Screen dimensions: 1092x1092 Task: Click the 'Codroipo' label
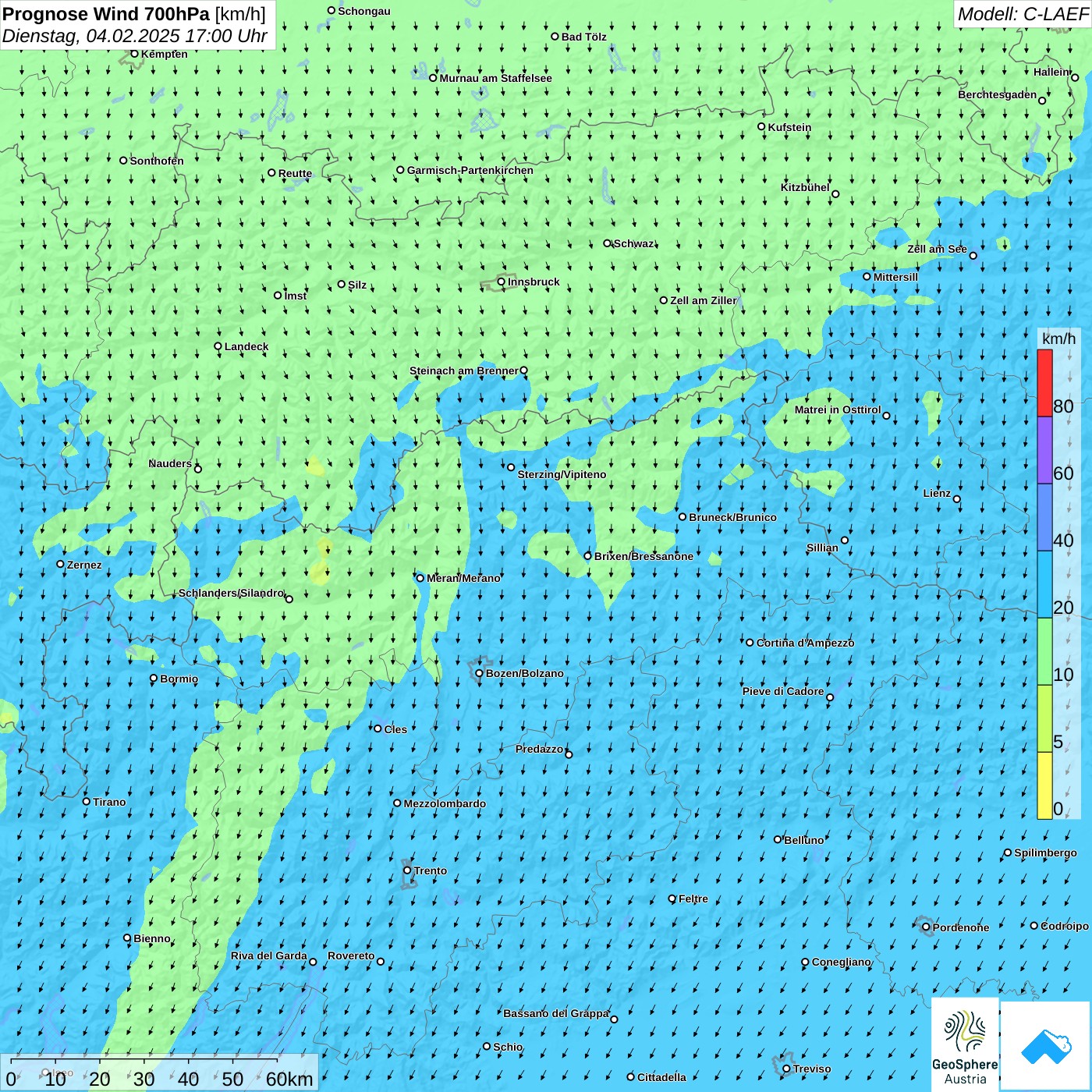pyautogui.click(x=1064, y=926)
